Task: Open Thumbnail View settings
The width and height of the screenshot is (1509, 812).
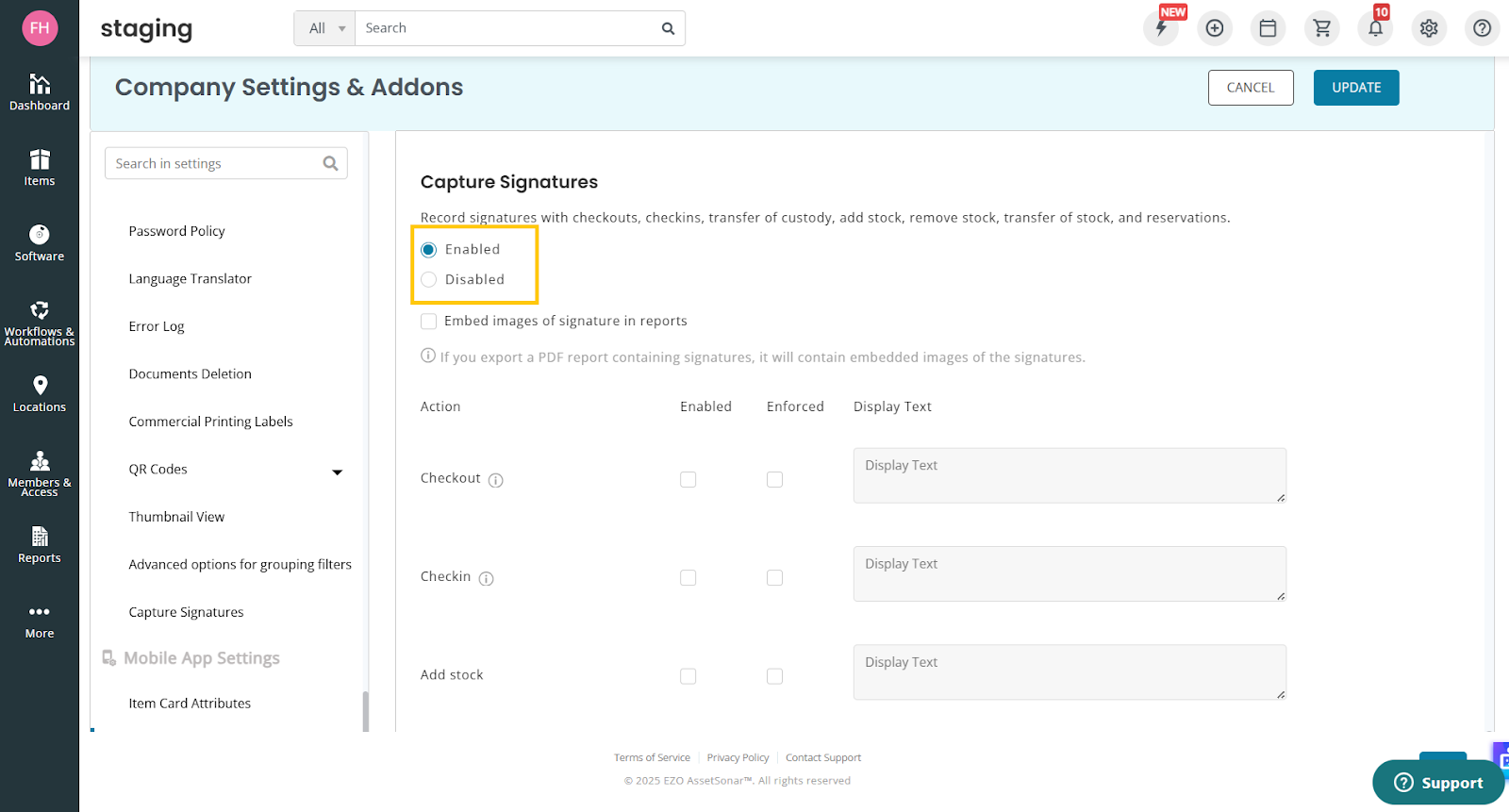Action: (x=176, y=517)
